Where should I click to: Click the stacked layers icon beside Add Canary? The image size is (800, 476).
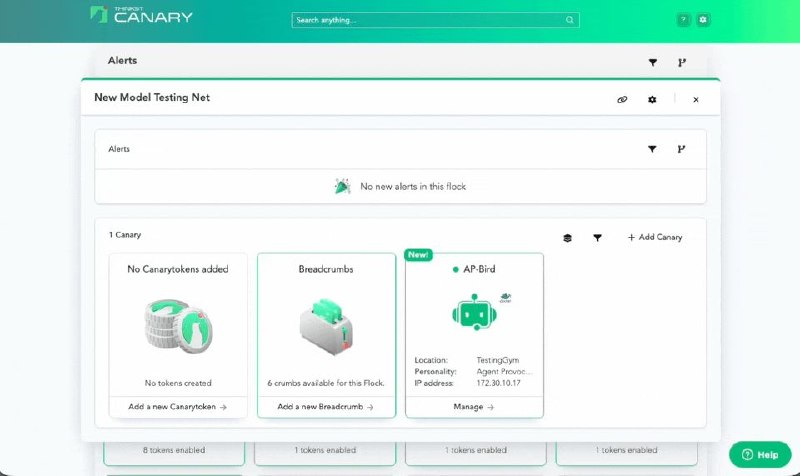567,238
